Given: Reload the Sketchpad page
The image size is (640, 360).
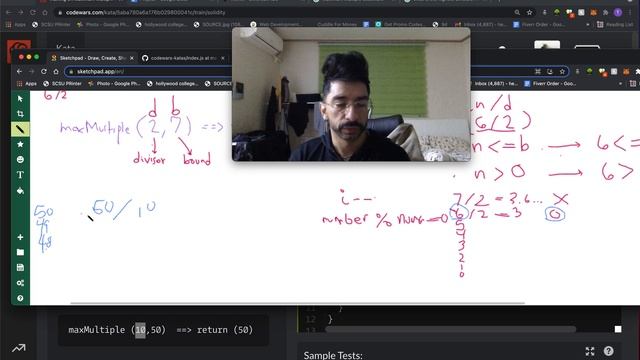Looking at the screenshot, I should point(44,71).
